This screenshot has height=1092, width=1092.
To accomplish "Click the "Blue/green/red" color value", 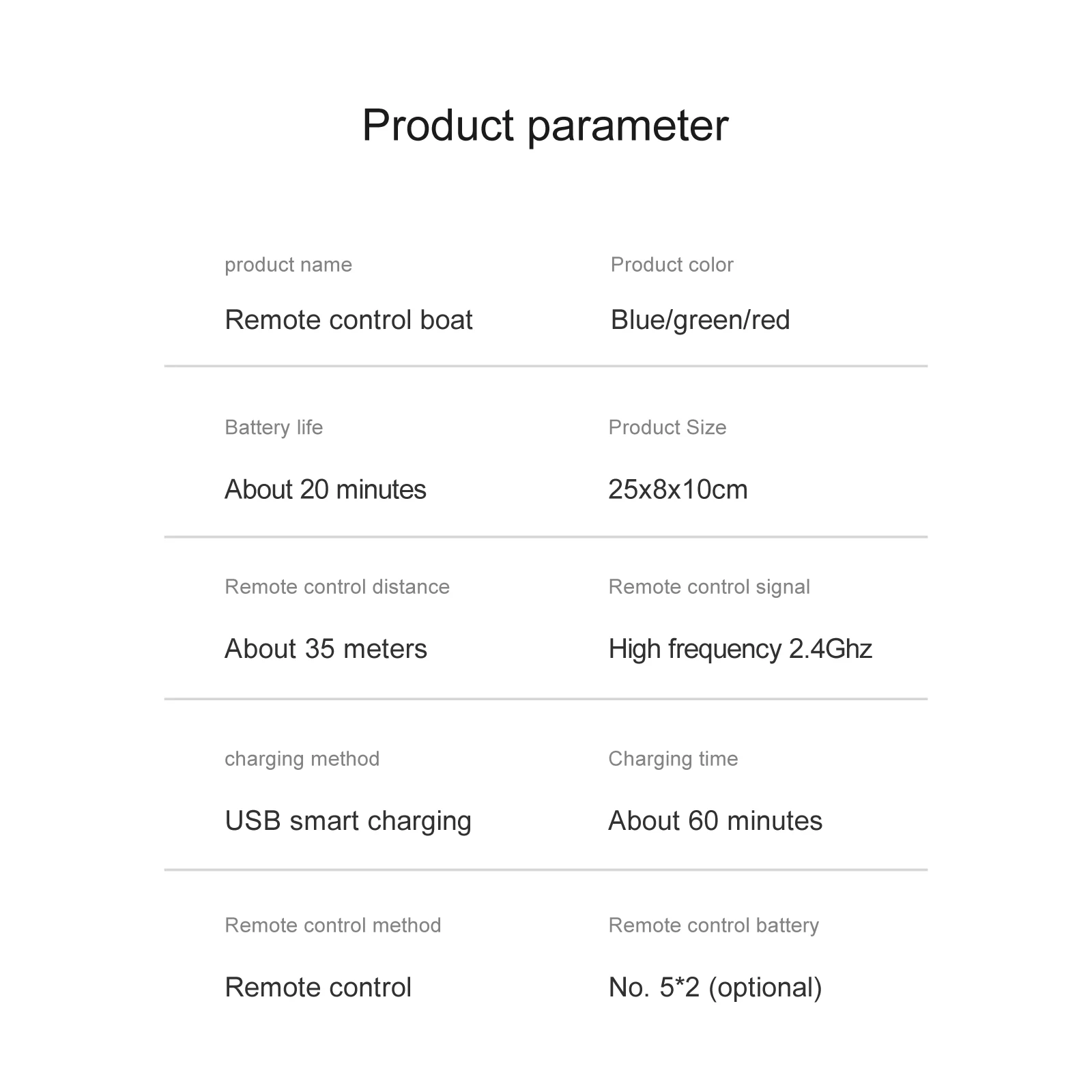I will click(700, 320).
